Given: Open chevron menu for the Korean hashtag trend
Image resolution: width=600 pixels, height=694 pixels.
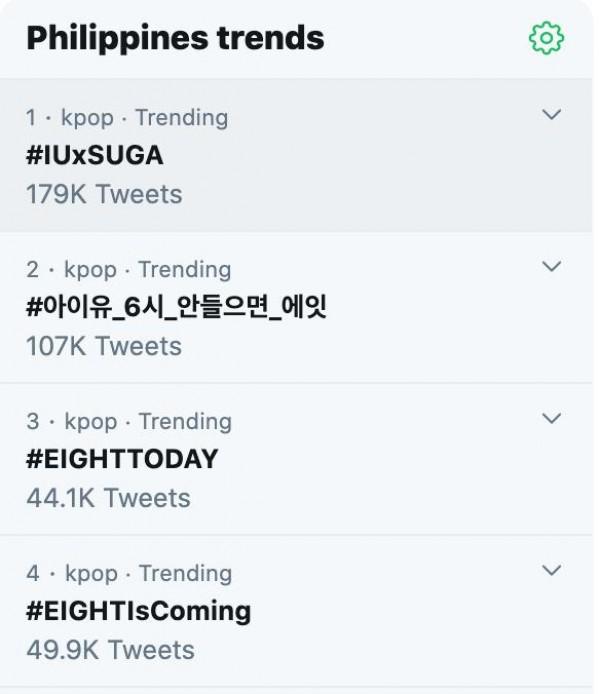Looking at the screenshot, I should (551, 266).
